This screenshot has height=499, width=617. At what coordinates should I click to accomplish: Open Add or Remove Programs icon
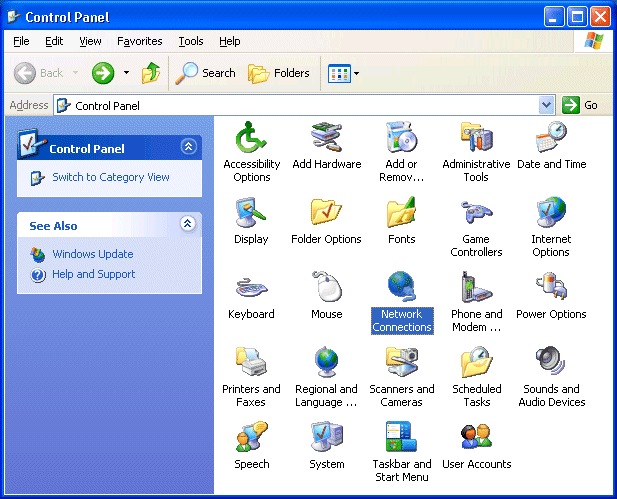point(401,138)
